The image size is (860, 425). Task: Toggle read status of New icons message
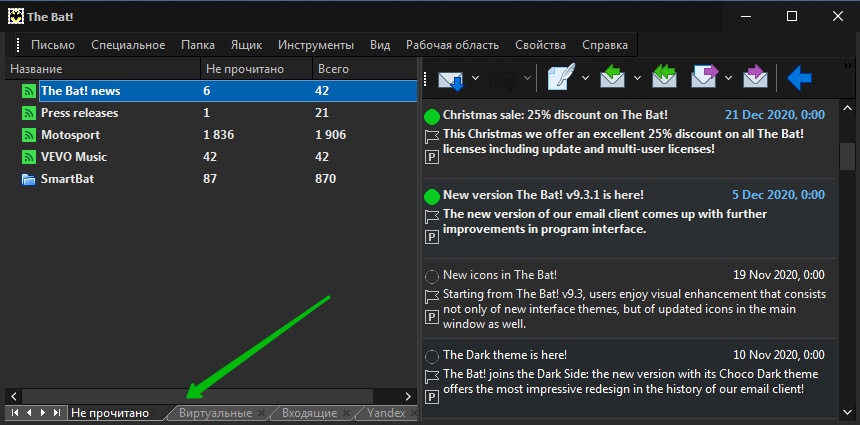[432, 276]
